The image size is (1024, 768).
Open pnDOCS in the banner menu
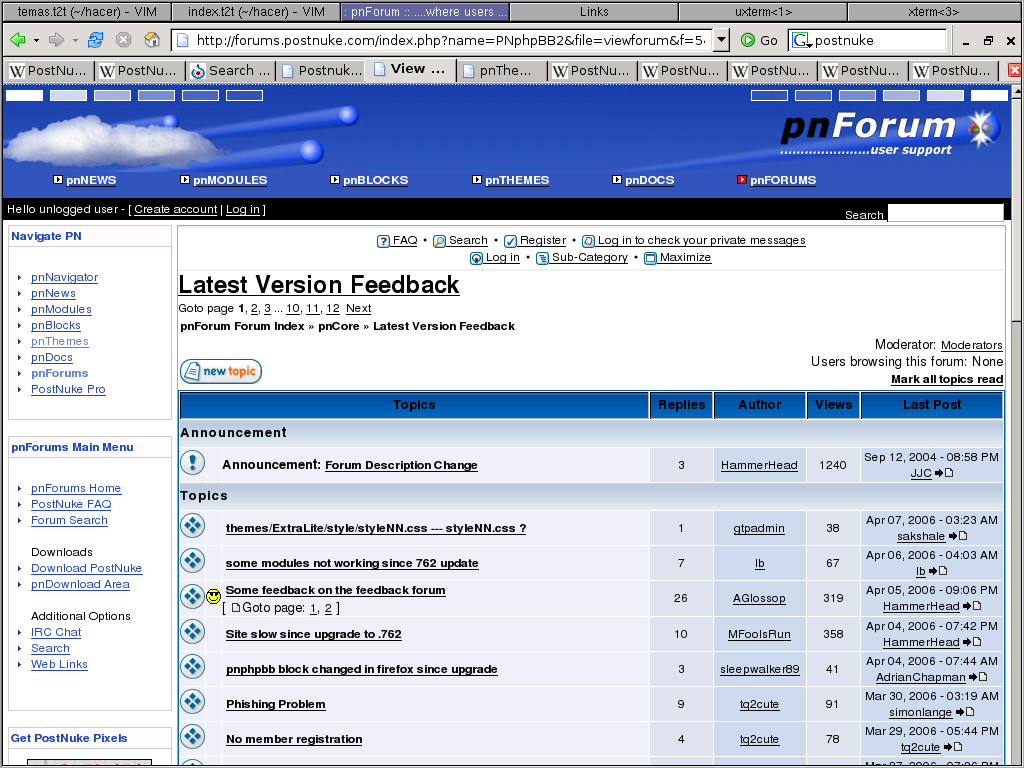point(649,180)
